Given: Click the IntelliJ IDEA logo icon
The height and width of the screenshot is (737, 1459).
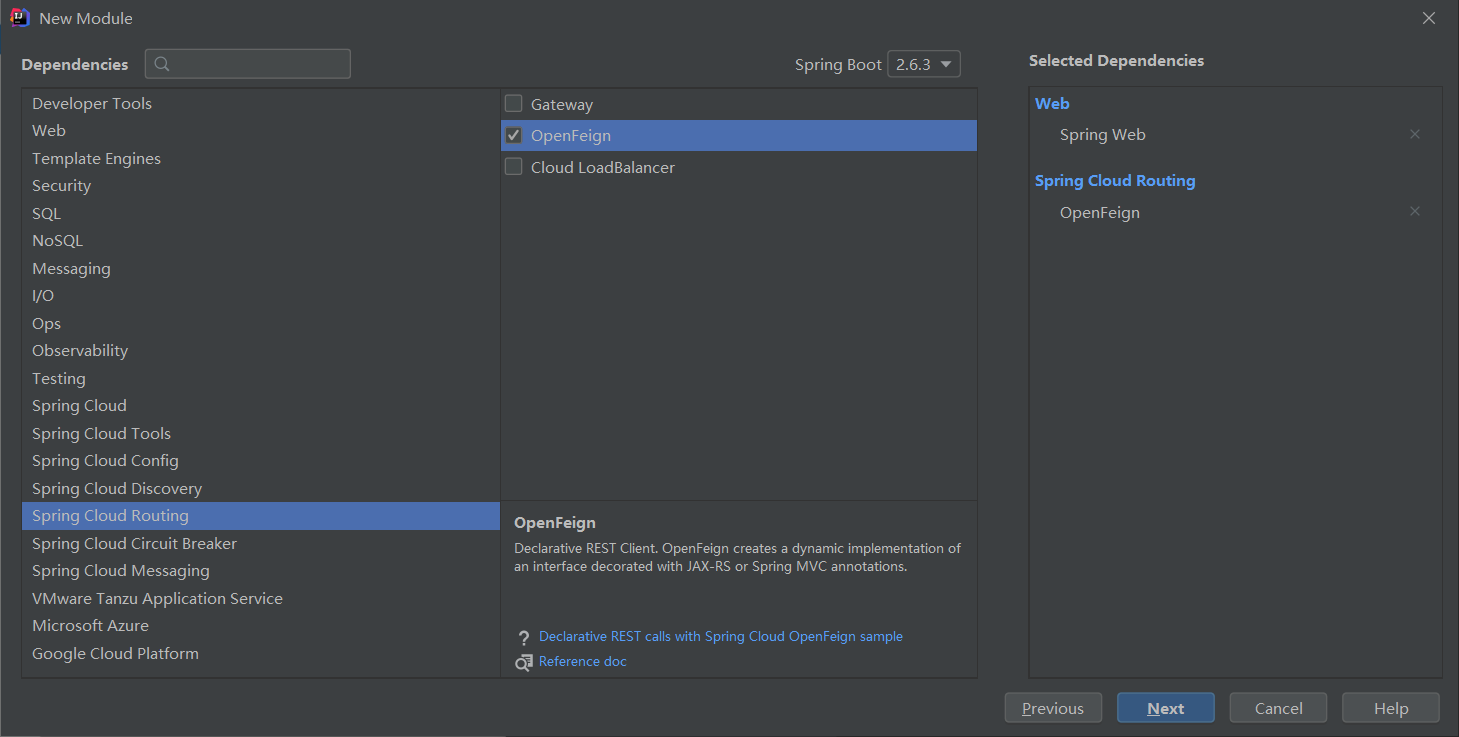Looking at the screenshot, I should coord(19,18).
